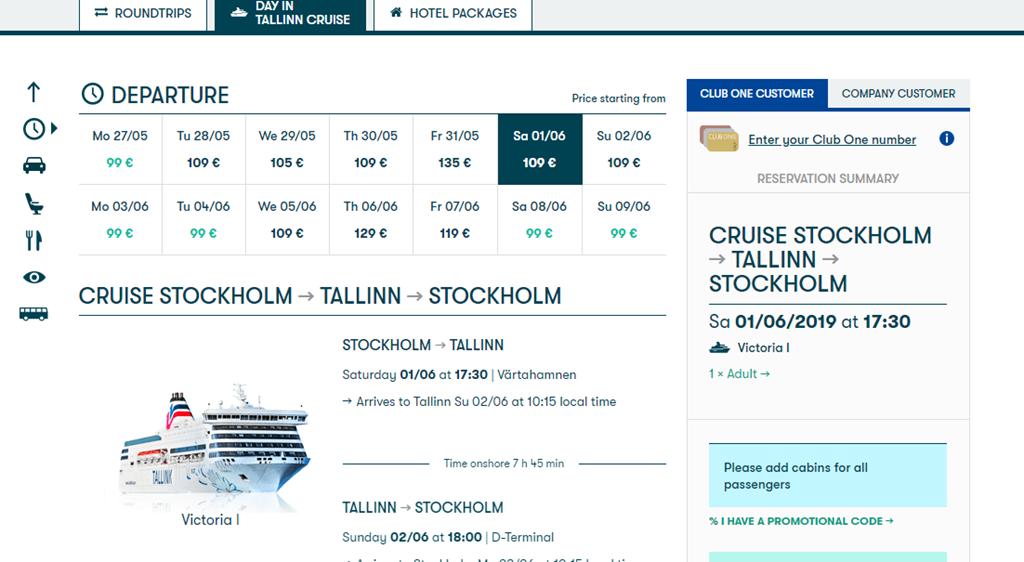The image size is (1024, 562).
Task: Click the STOCKHOLM → TALLINN leg heading
Action: [x=423, y=345]
